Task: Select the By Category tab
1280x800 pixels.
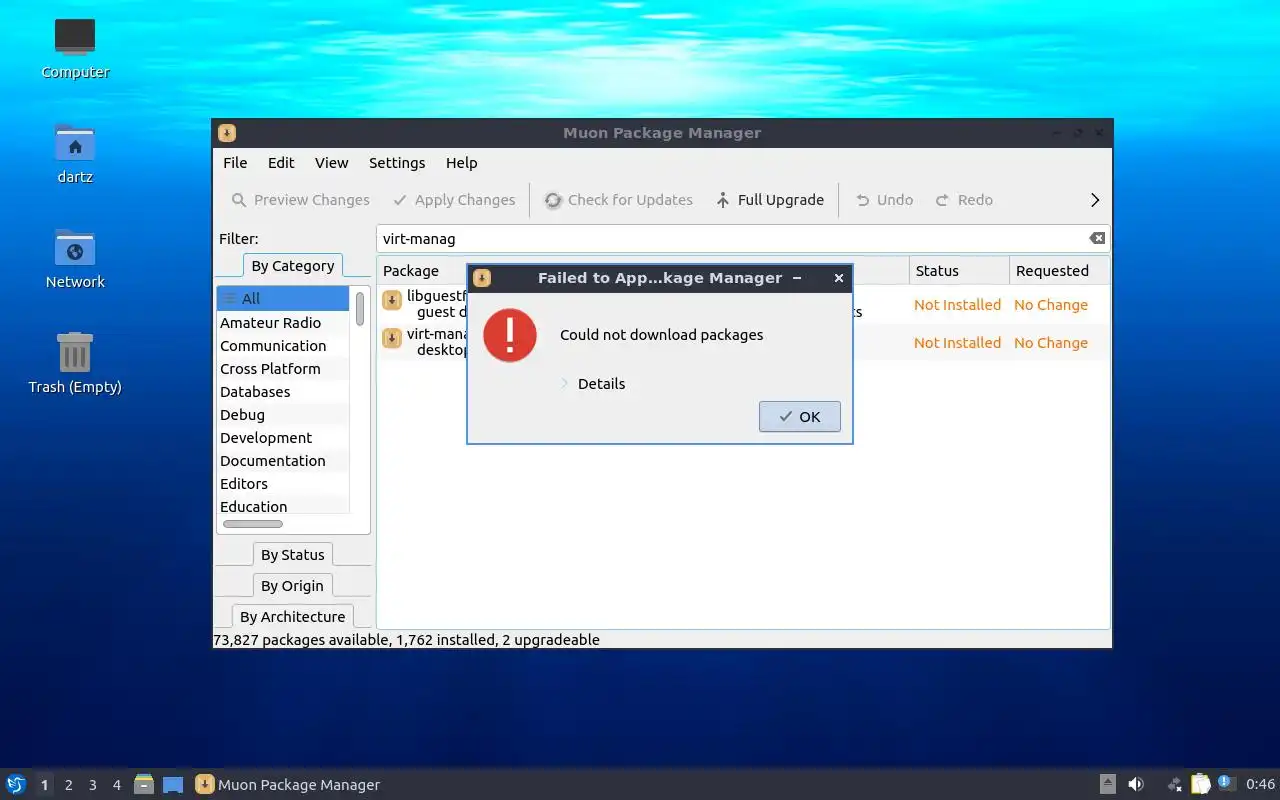Action: click(x=293, y=266)
